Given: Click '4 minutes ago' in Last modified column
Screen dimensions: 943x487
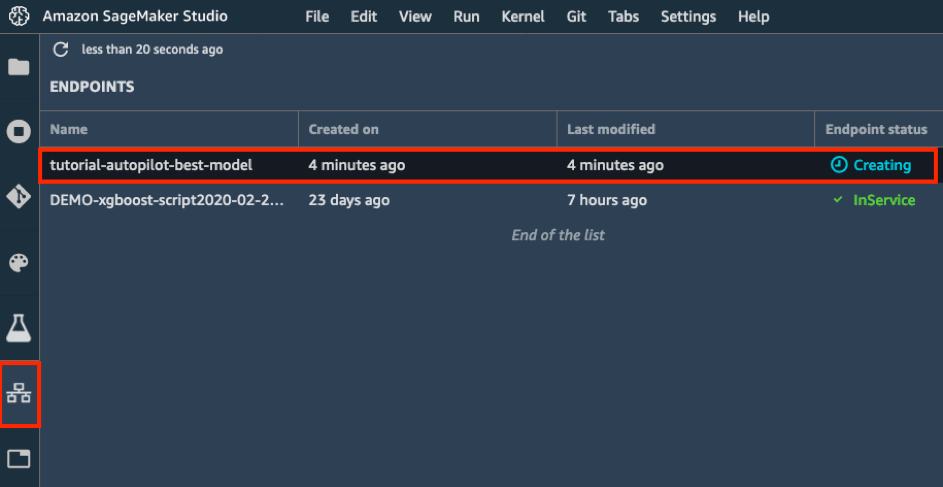Looking at the screenshot, I should tap(615, 165).
